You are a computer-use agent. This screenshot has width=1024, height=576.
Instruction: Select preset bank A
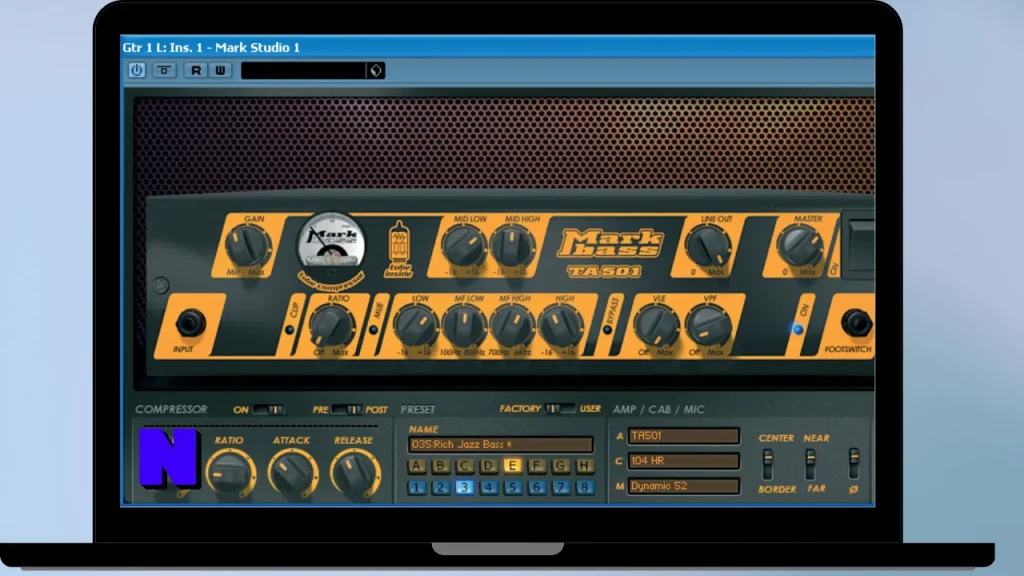point(417,466)
